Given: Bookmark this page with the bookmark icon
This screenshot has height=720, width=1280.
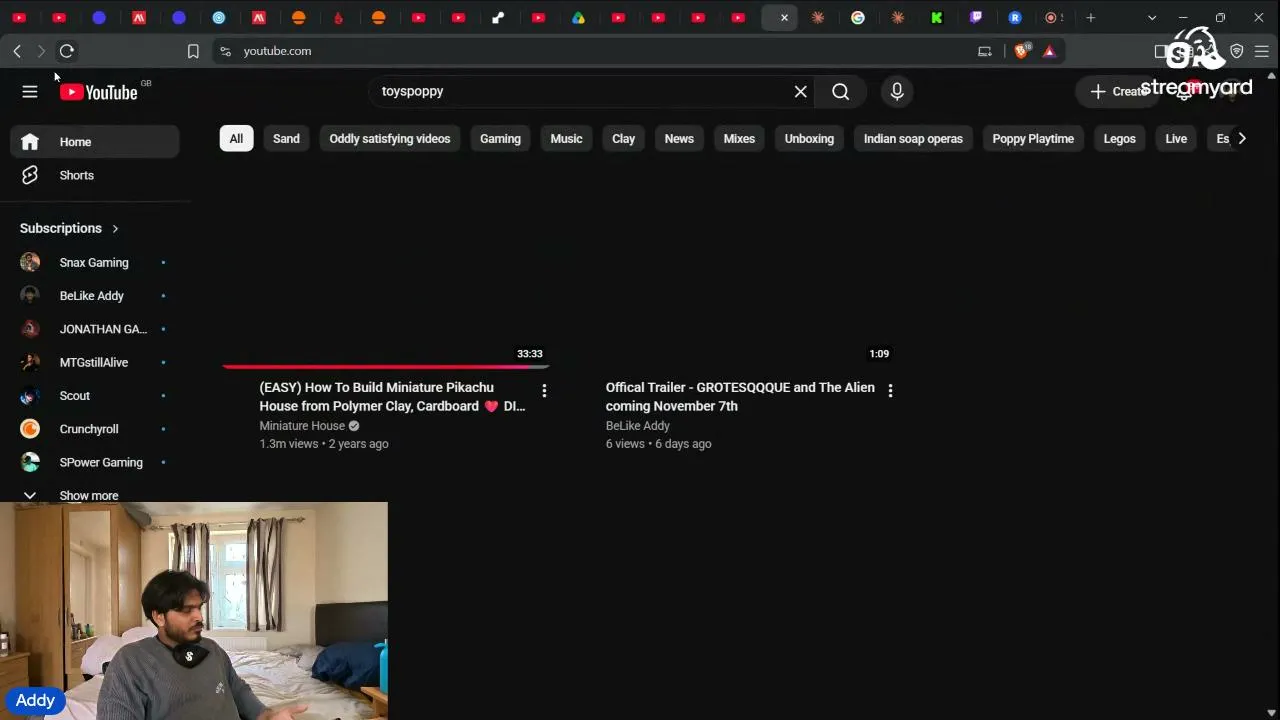Looking at the screenshot, I should [193, 51].
